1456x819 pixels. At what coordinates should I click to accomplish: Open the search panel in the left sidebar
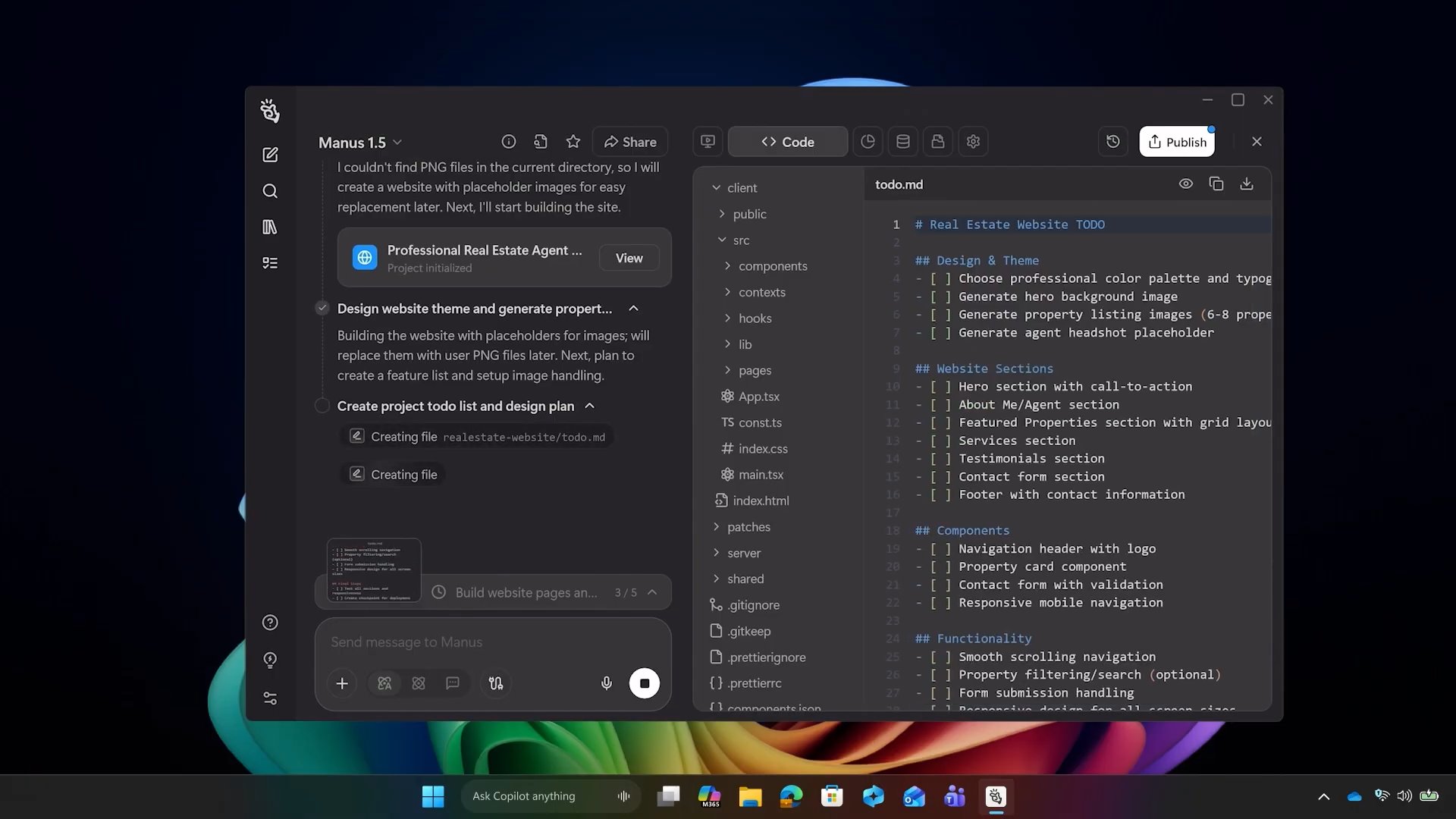point(270,191)
